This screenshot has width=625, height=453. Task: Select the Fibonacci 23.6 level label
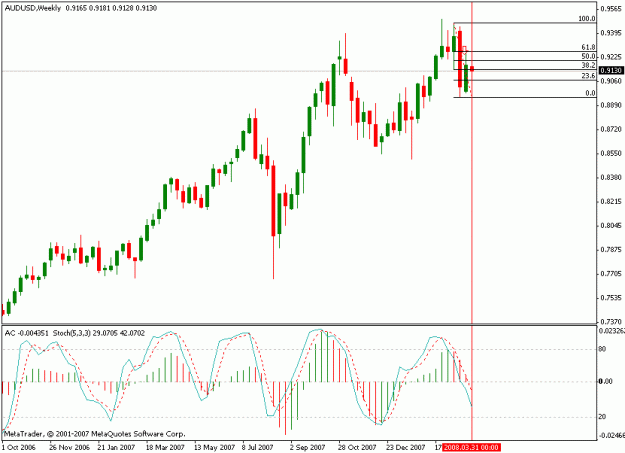pyautogui.click(x=588, y=76)
